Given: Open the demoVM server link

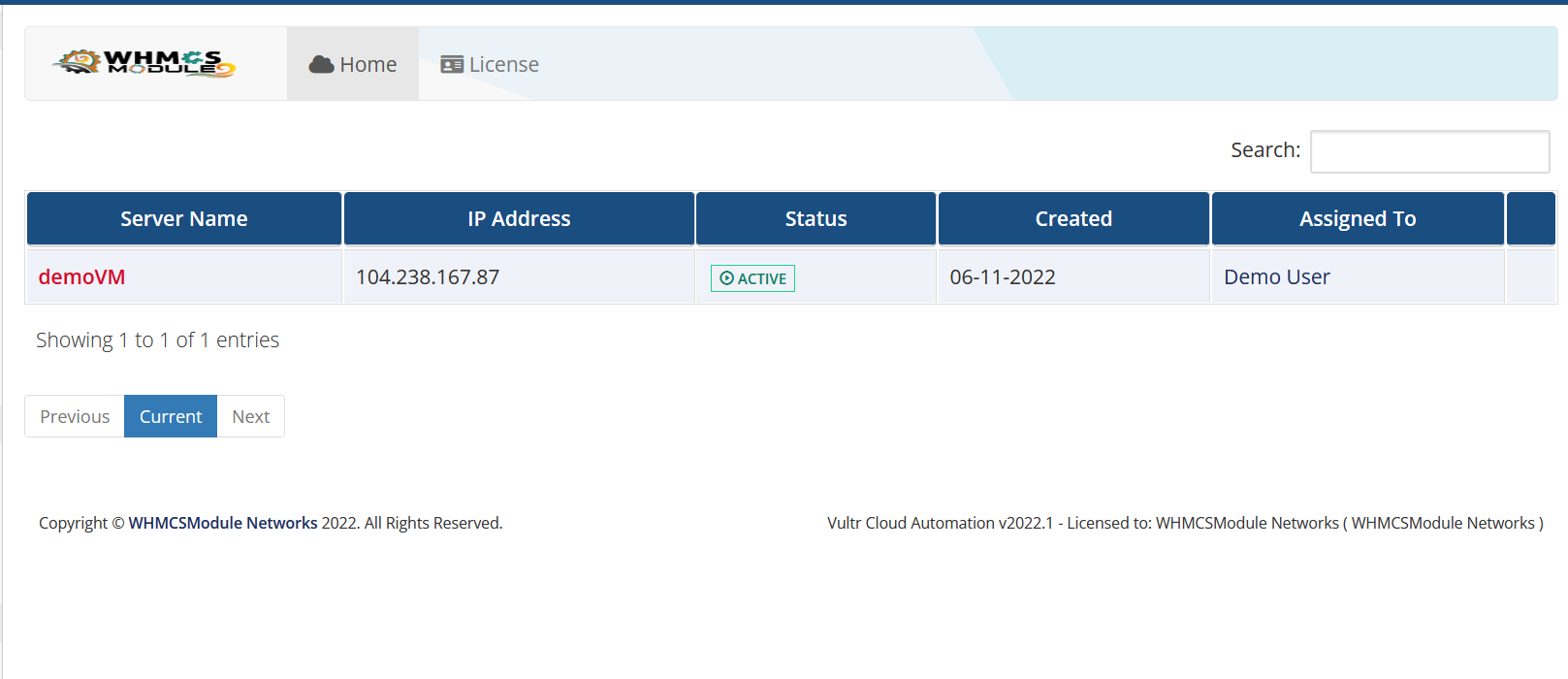Looking at the screenshot, I should coord(81,277).
